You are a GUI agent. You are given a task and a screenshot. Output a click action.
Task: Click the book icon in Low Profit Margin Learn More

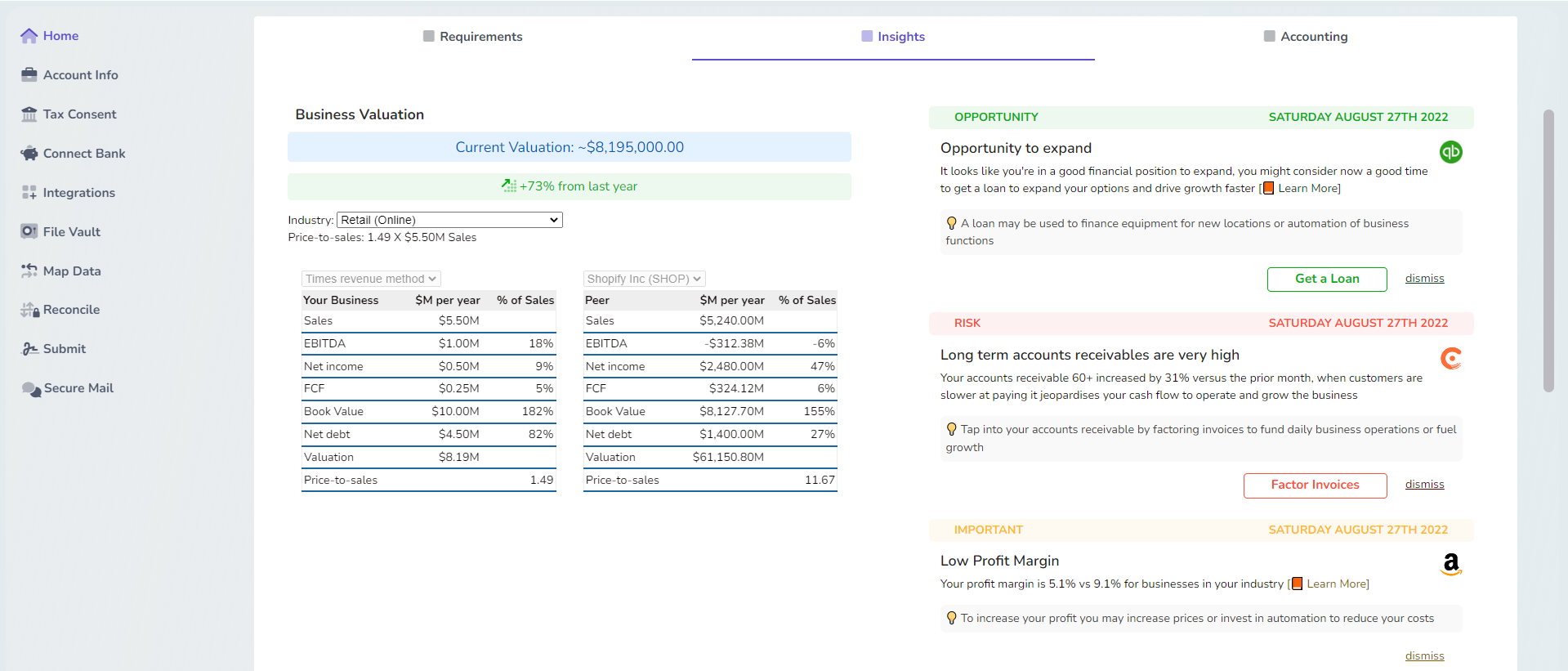[1297, 584]
